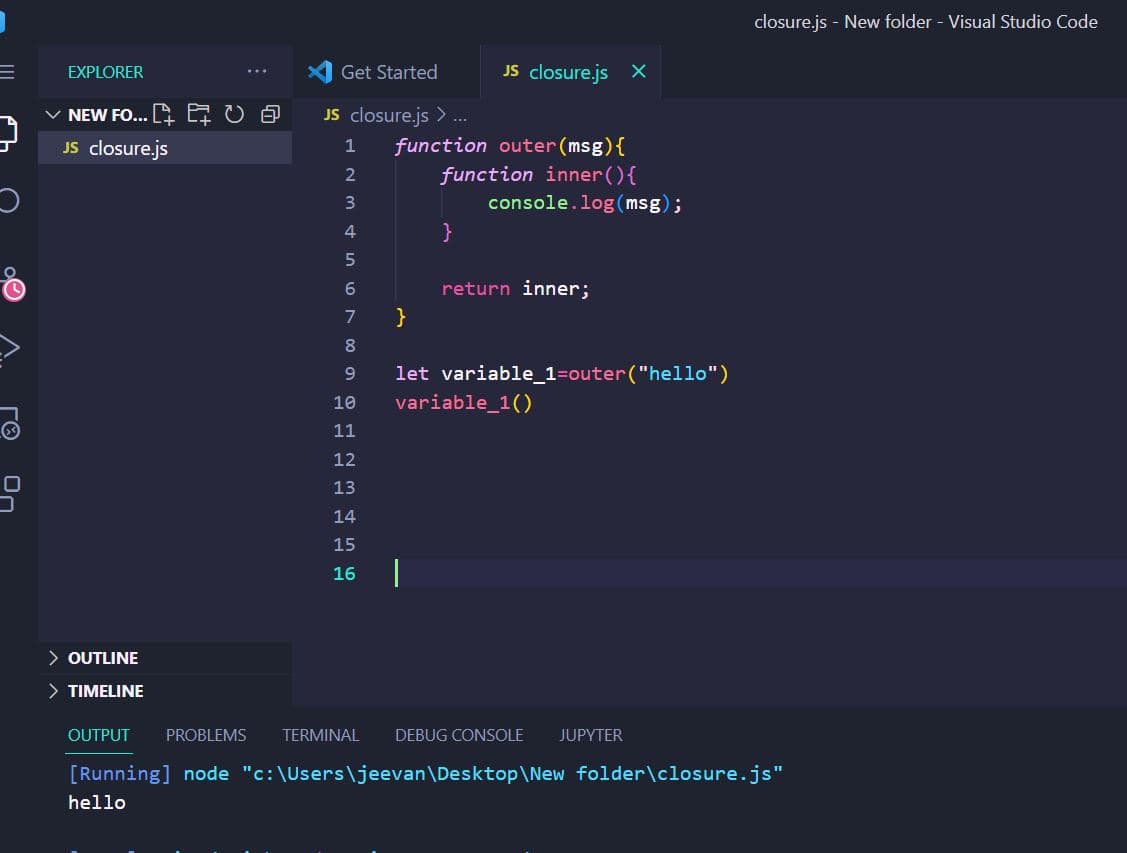This screenshot has height=853, width=1127.
Task: Open the JUPYTER panel tab
Action: pyautogui.click(x=591, y=735)
